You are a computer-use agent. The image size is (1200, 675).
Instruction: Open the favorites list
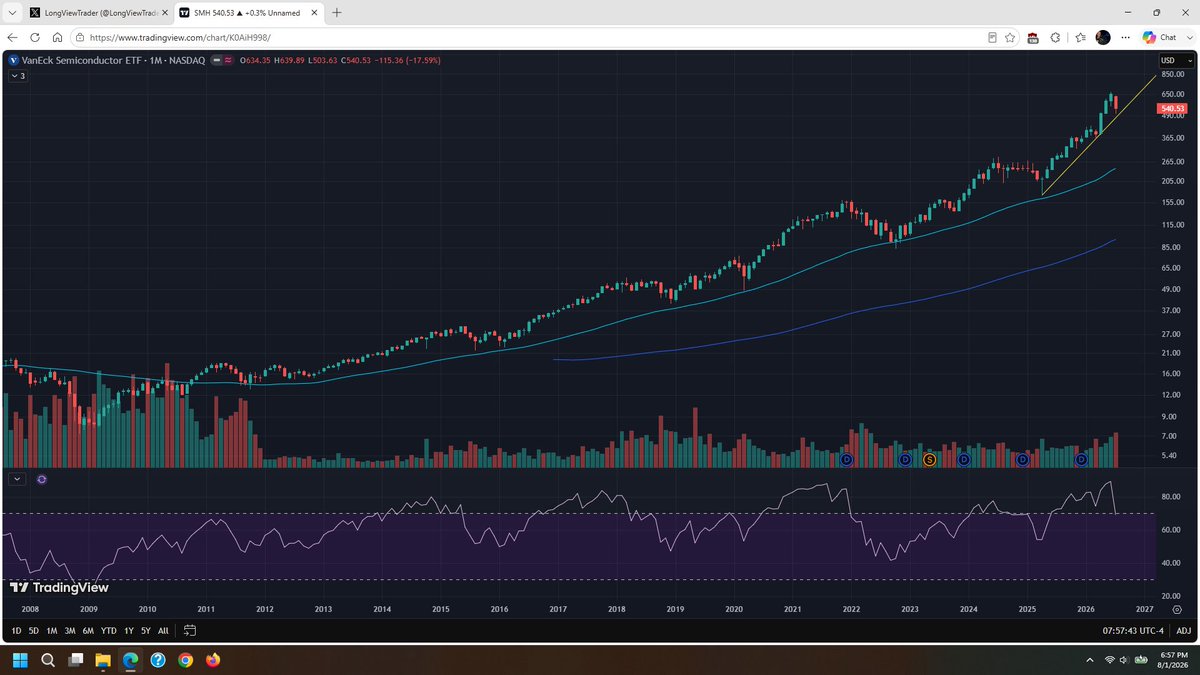1081,37
